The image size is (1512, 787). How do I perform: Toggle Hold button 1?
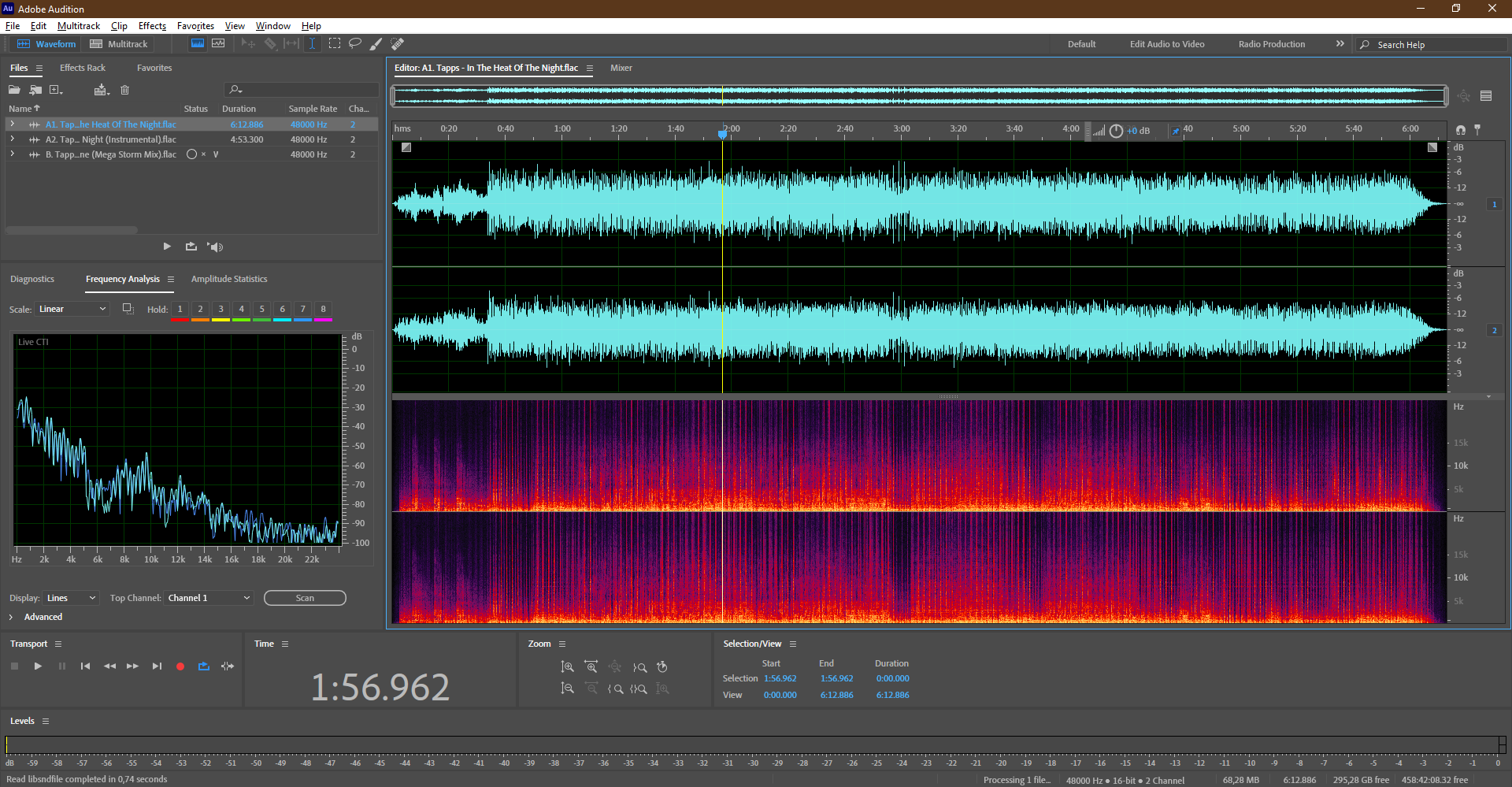coord(180,310)
